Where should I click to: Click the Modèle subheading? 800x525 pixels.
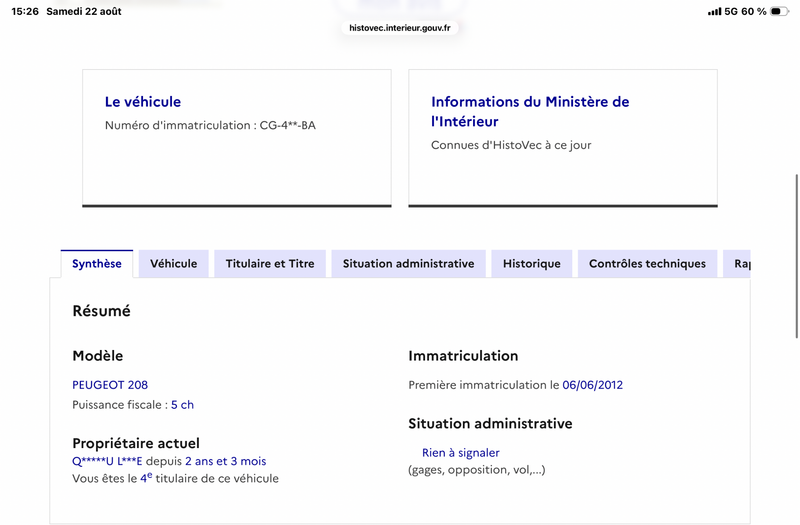click(97, 356)
